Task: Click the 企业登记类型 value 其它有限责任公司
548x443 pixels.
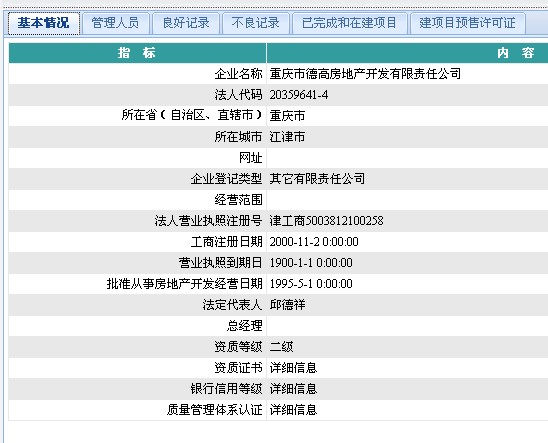Action: (317, 179)
